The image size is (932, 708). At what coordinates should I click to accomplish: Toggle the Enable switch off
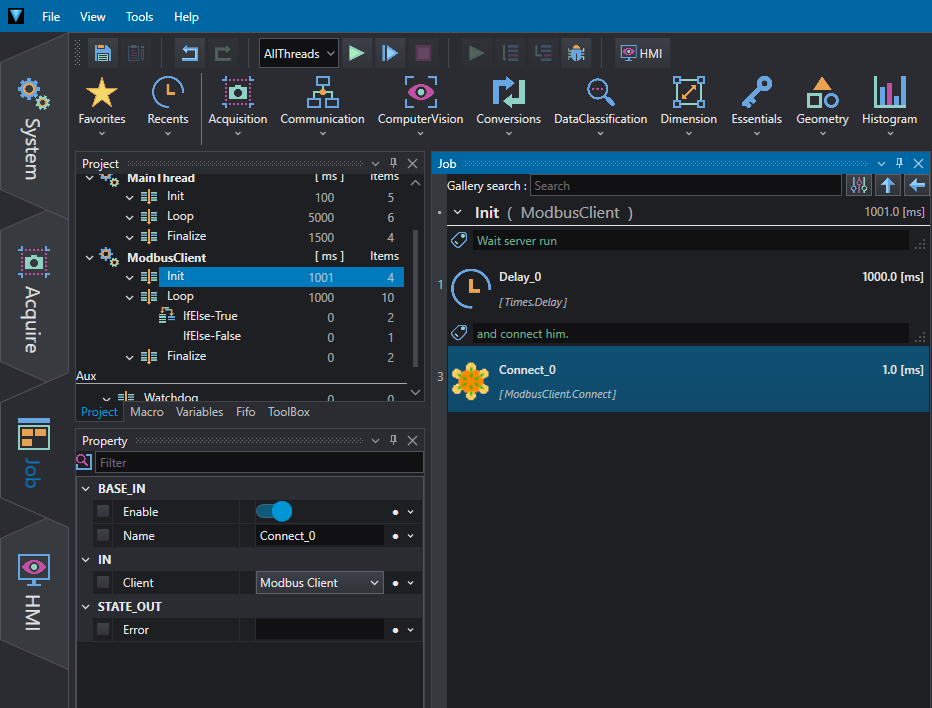[x=274, y=511]
